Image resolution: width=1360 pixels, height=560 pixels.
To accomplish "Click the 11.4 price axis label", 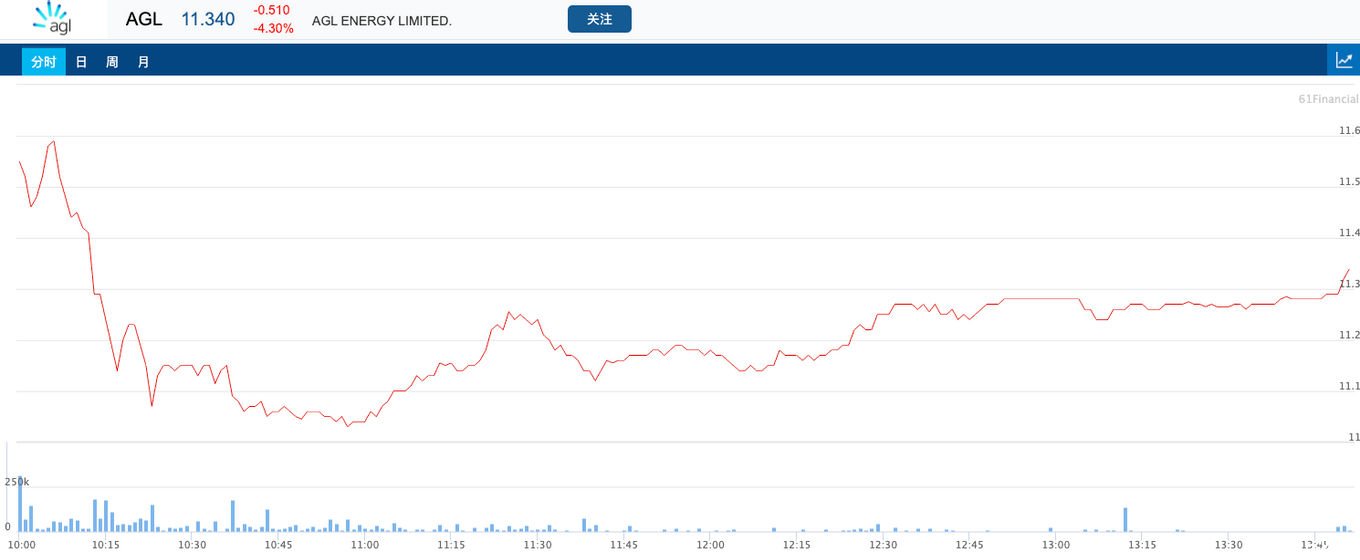I will [x=1349, y=233].
